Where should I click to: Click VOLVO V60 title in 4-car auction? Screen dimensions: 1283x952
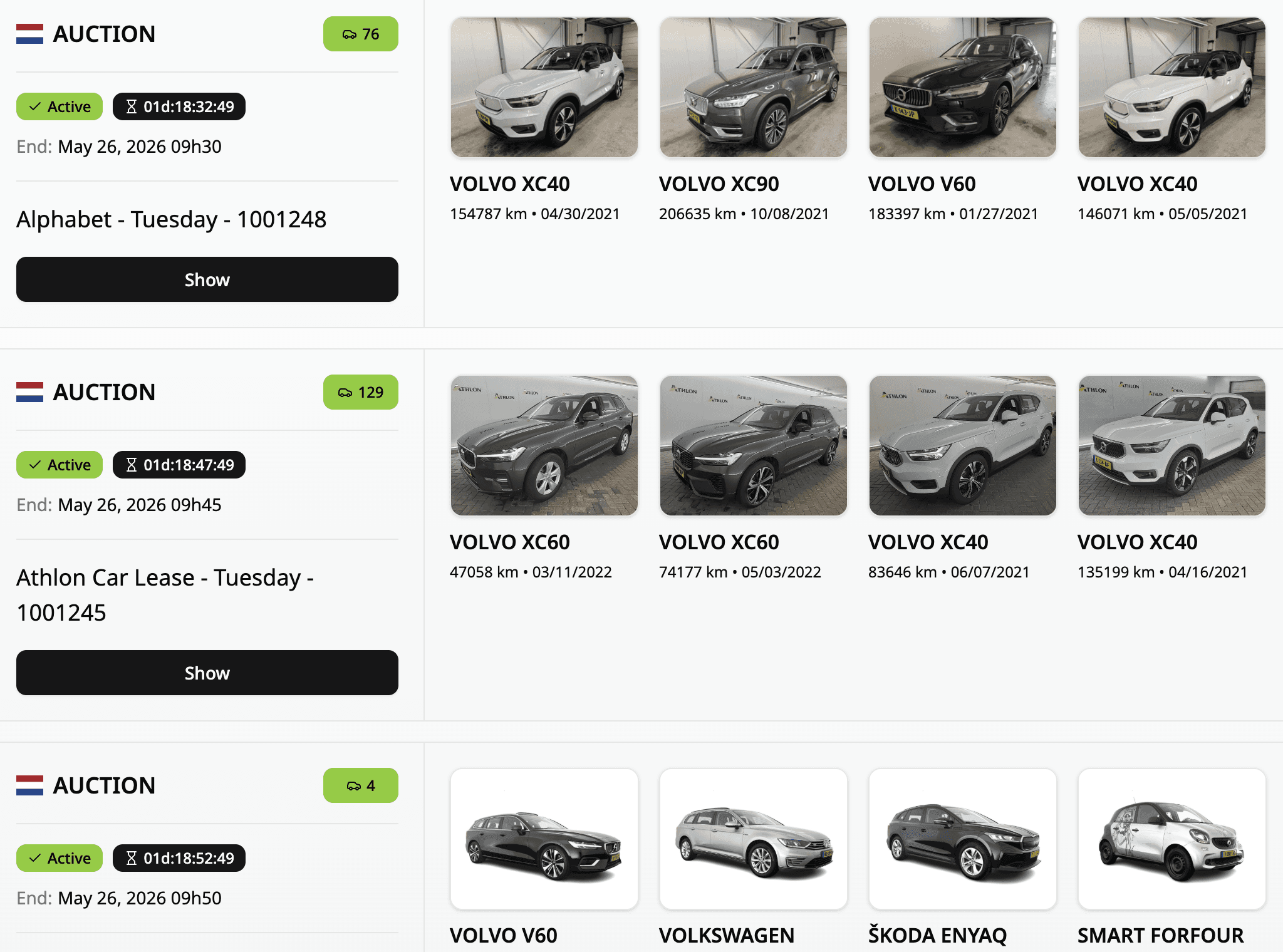(504, 936)
